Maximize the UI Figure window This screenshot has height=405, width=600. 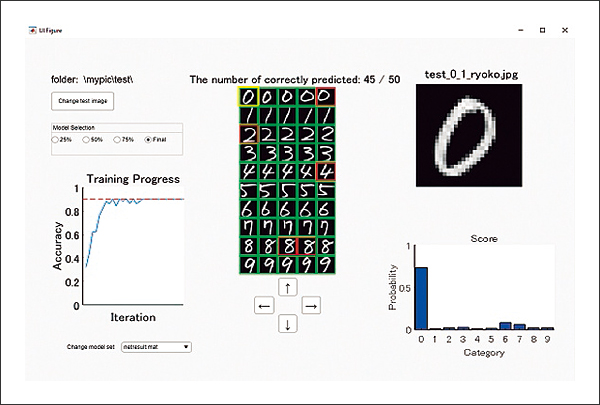click(x=543, y=30)
